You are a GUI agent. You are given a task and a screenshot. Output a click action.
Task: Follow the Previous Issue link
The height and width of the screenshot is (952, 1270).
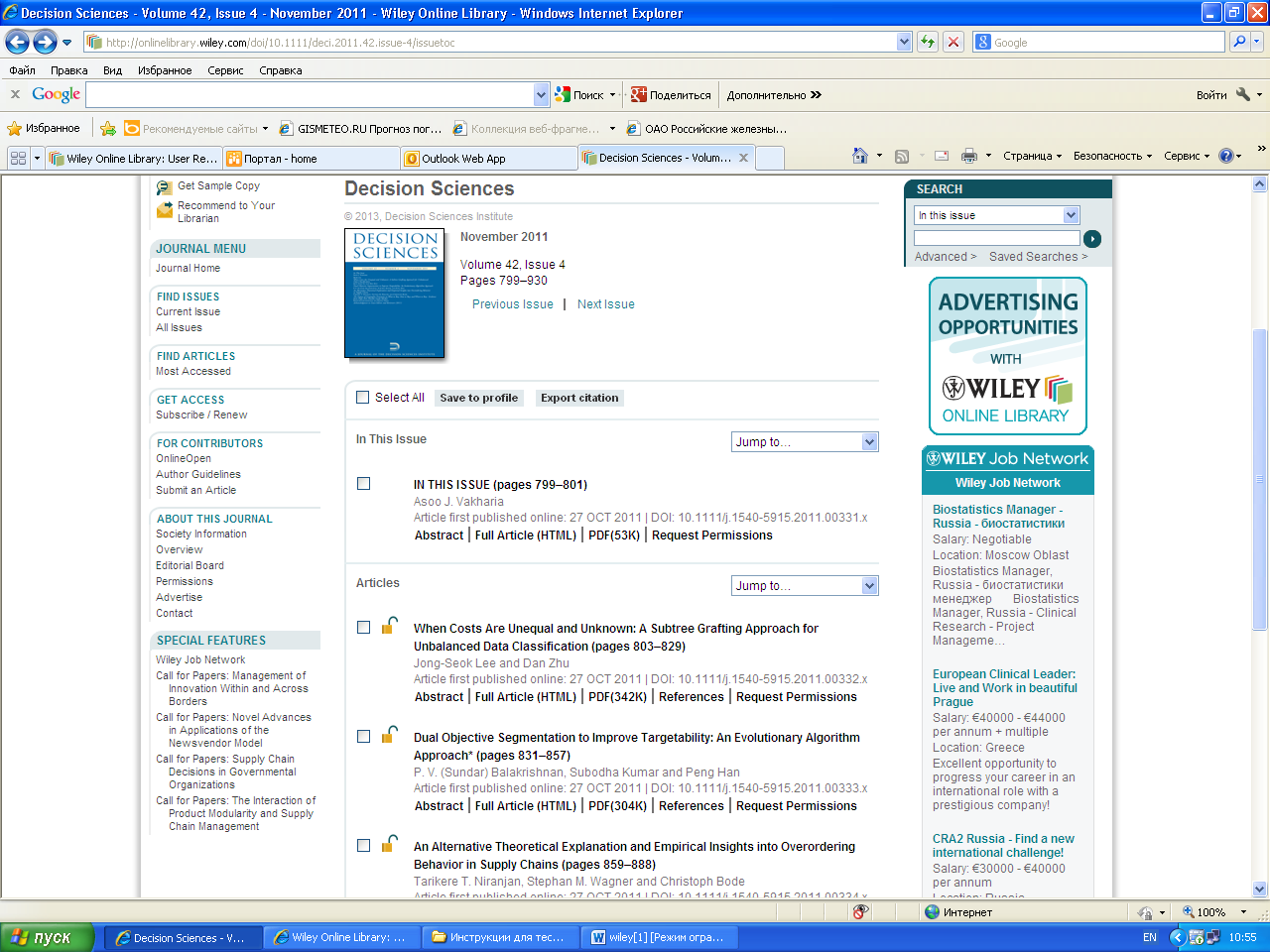pyautogui.click(x=513, y=304)
